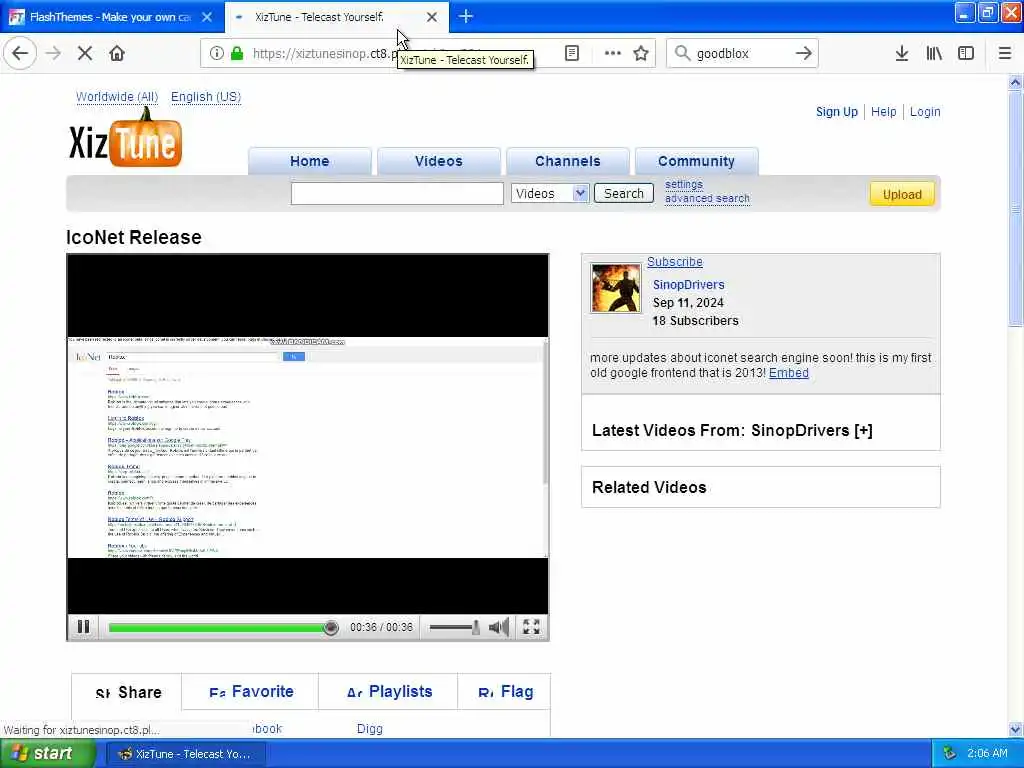Adjust the video volume slider
Screen dimensions: 1024x768
click(454, 628)
